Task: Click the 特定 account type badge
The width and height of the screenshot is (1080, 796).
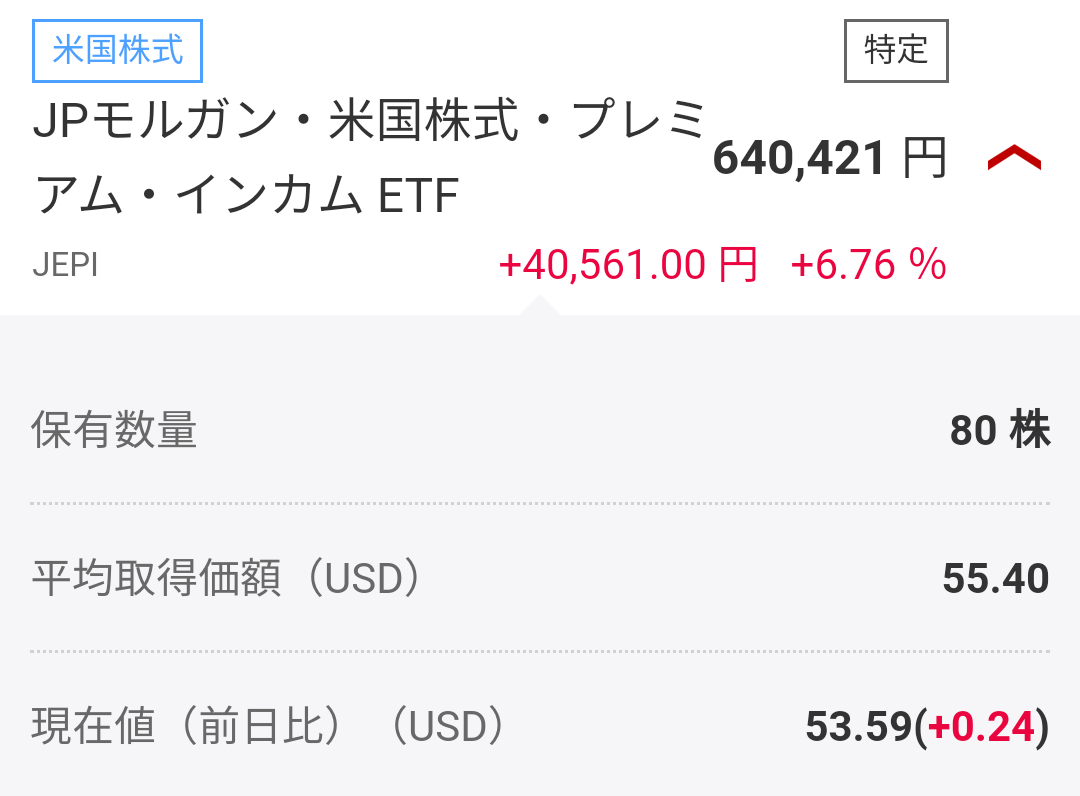Action: (896, 50)
